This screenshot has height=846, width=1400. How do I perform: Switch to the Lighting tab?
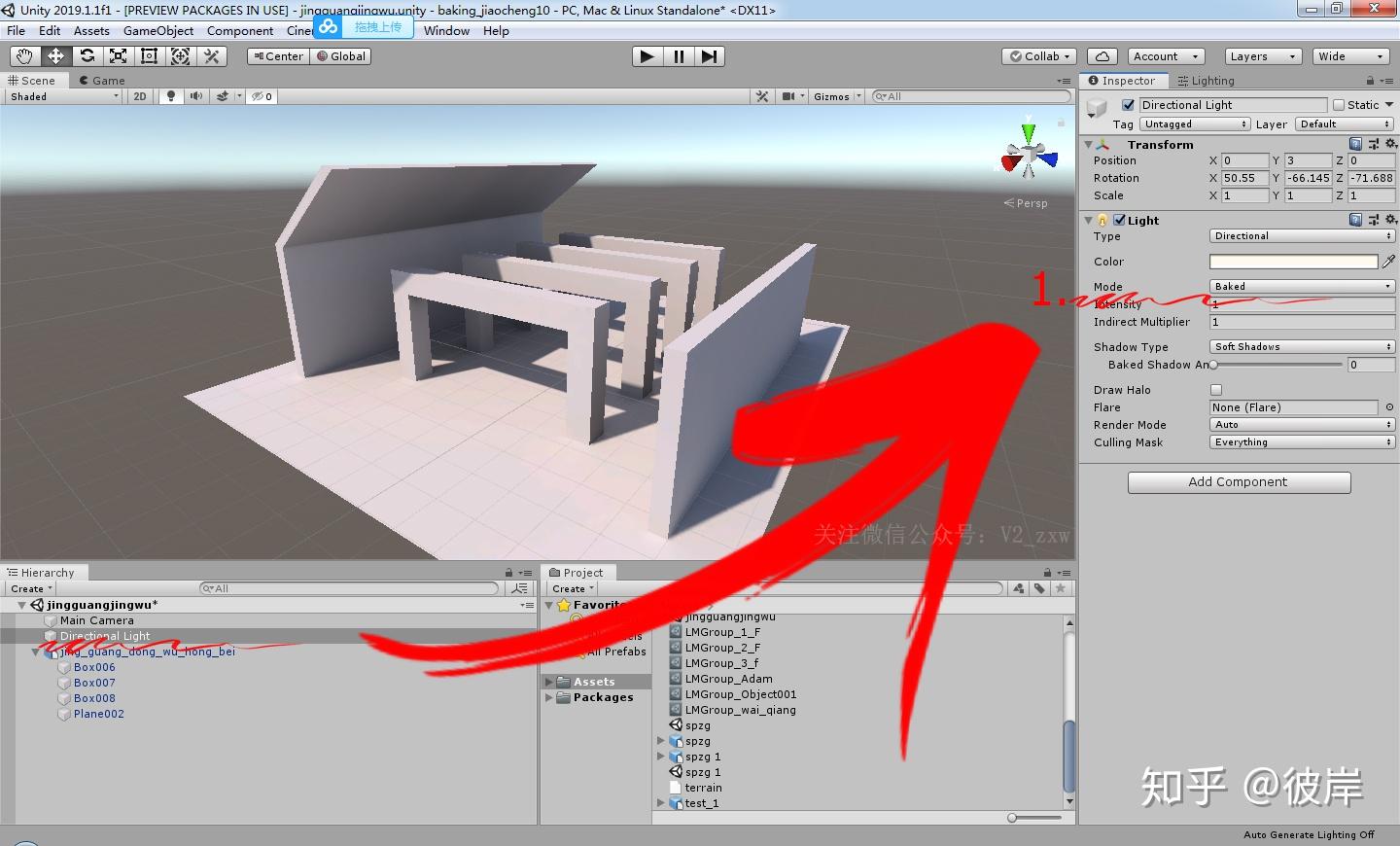point(1206,81)
